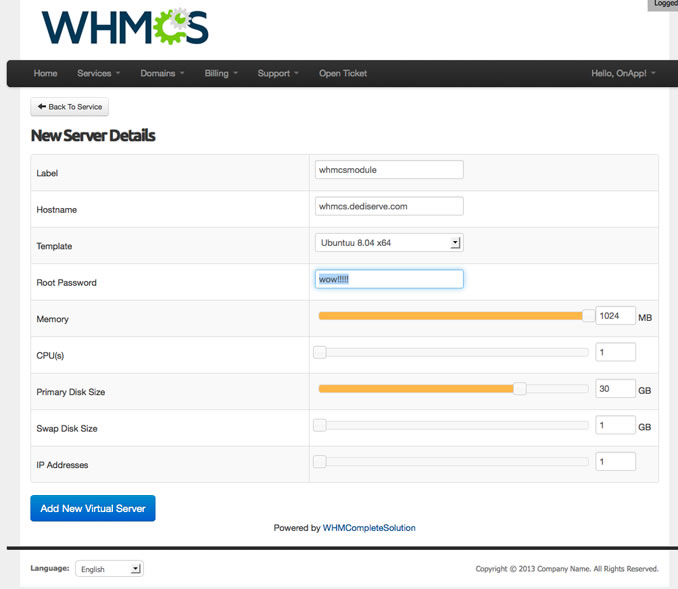Open the WHMCompleteSolution link
The image size is (678, 589).
[x=369, y=528]
